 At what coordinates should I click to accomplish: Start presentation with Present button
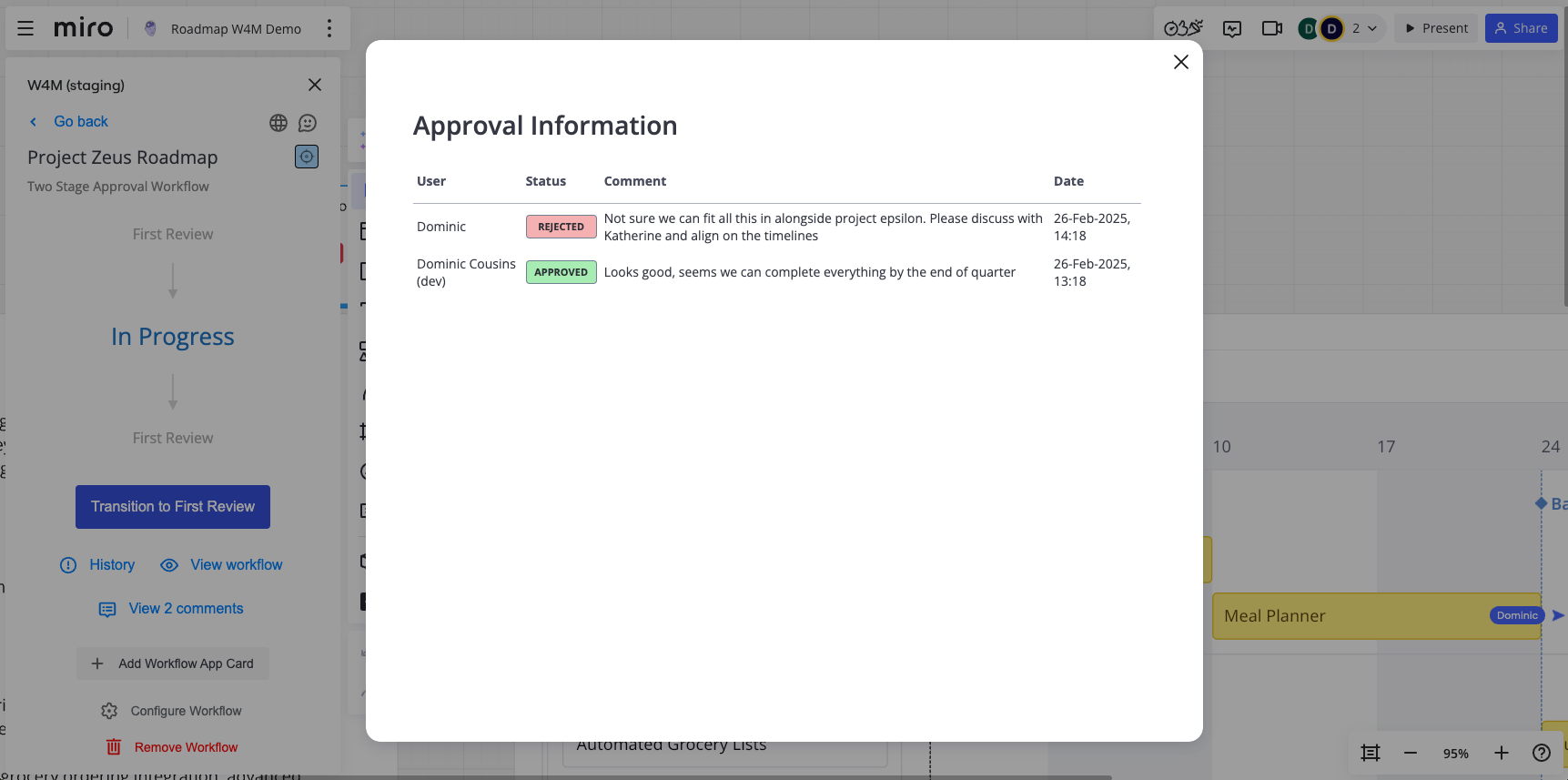click(1436, 28)
